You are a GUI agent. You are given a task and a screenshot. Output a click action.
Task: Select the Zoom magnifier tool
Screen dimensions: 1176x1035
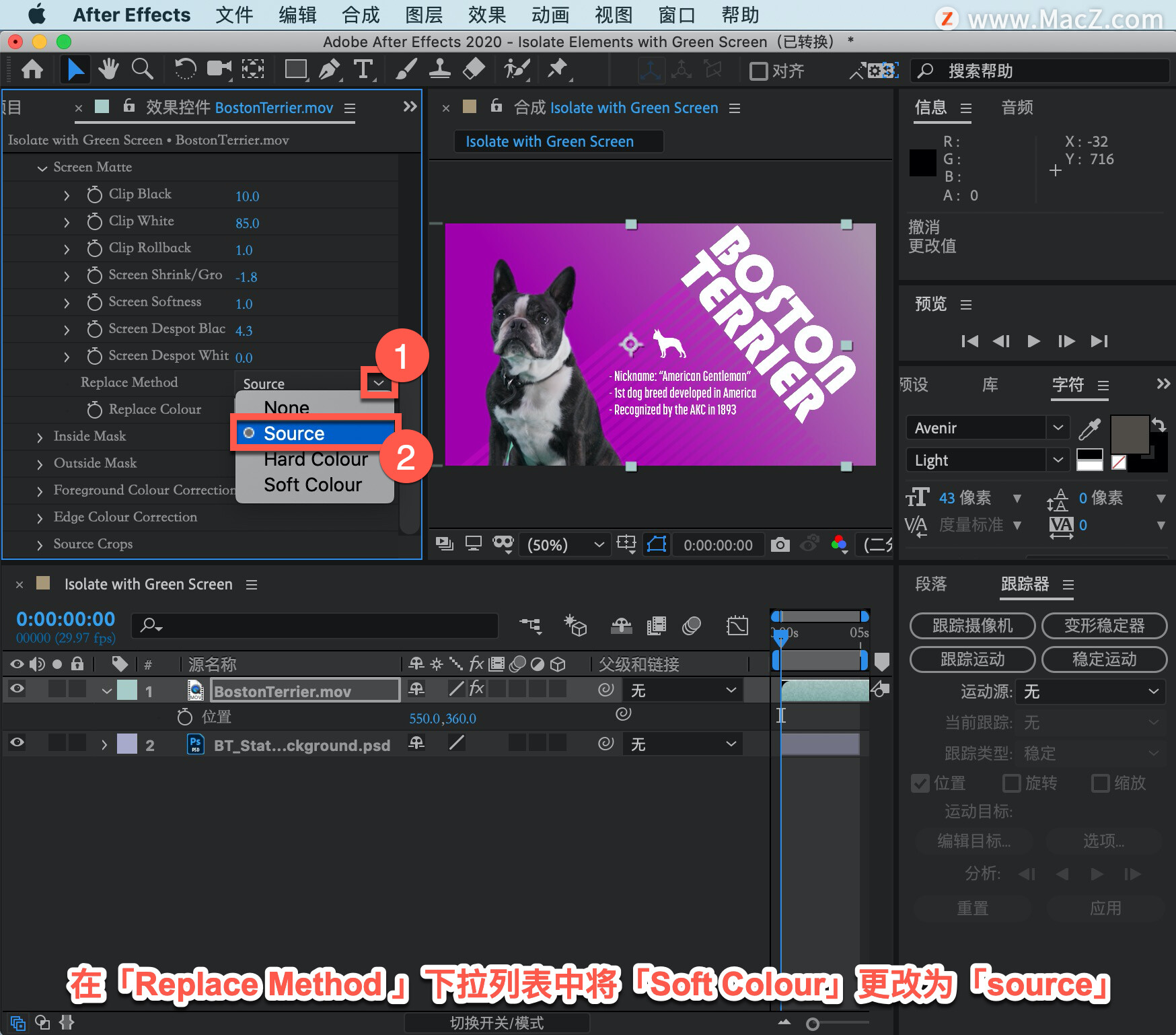(x=142, y=69)
